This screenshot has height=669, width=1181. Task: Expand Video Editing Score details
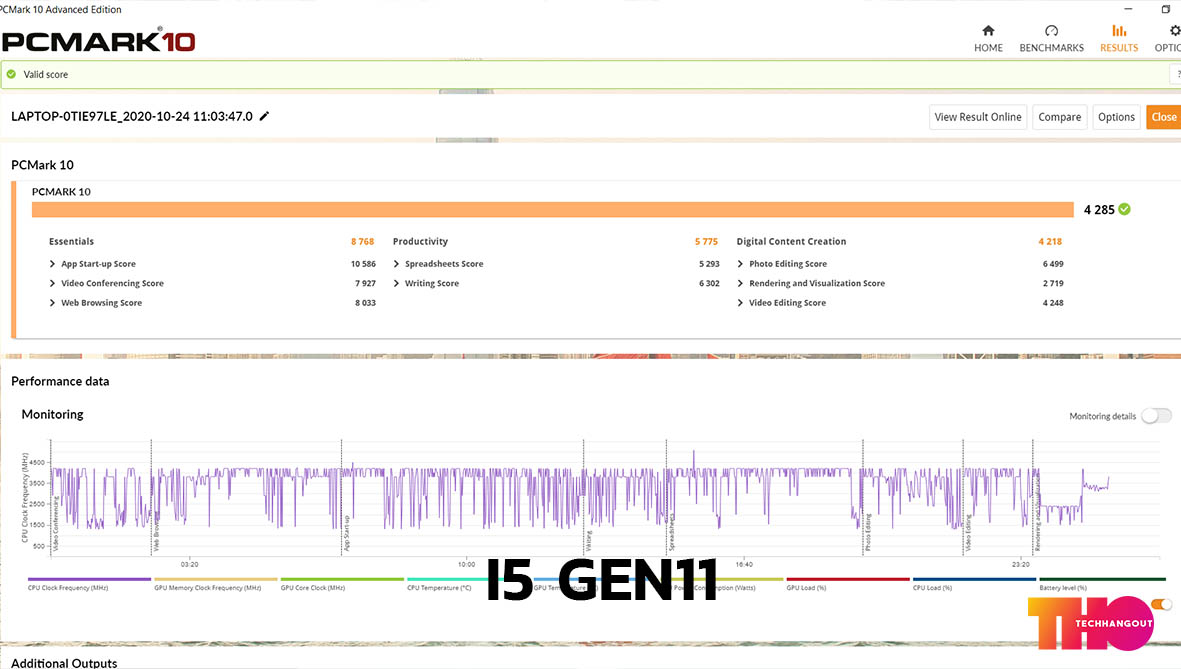pos(740,303)
